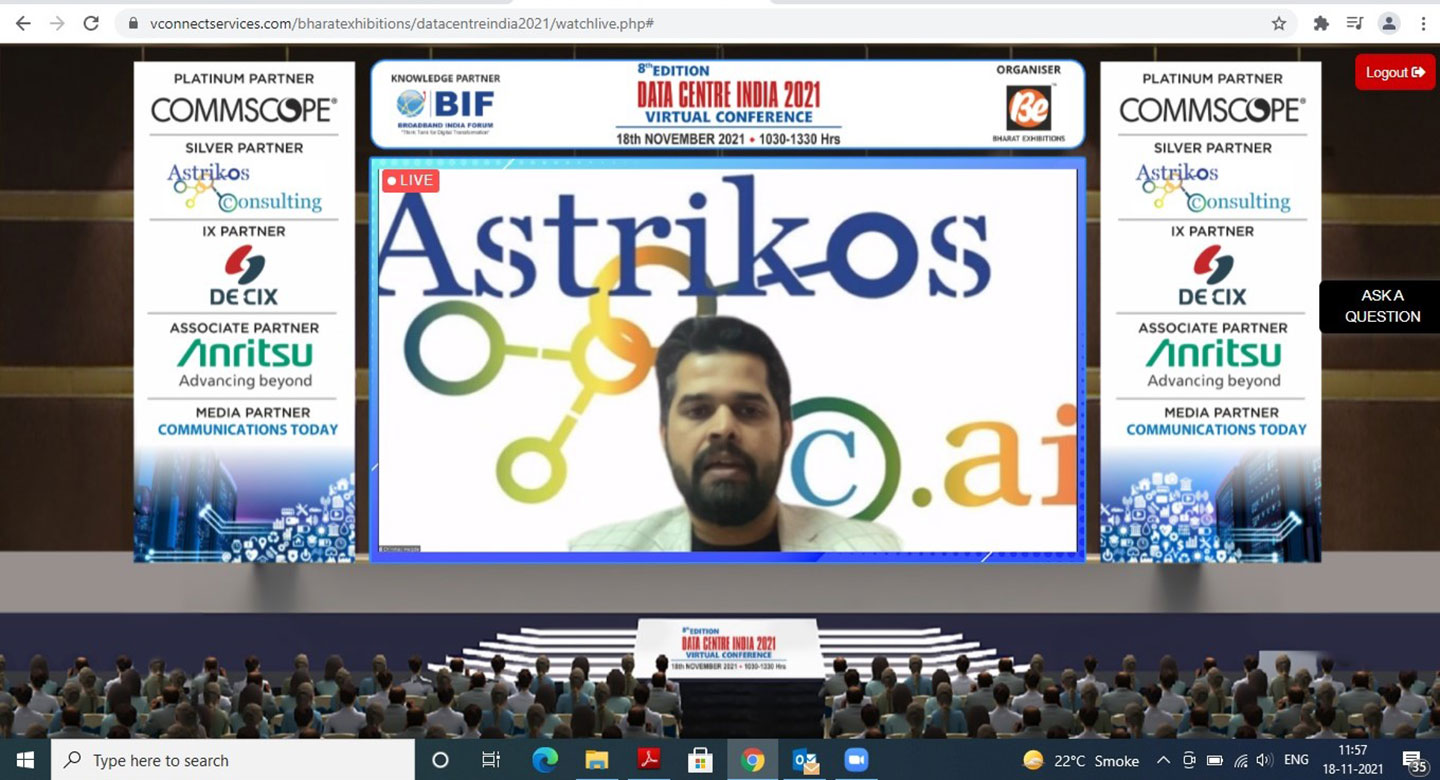Open the Windows Start menu

[24, 760]
